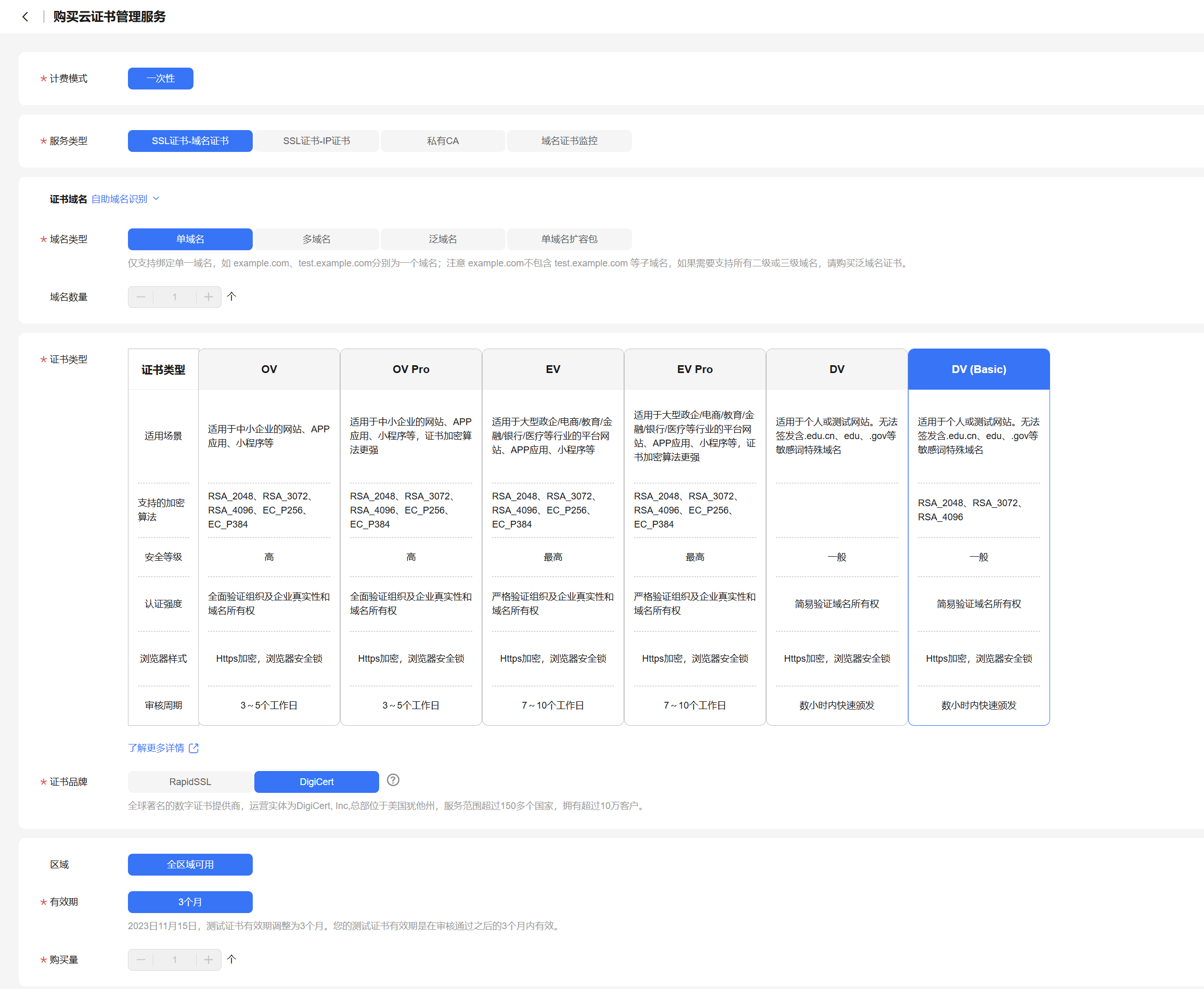
Task: Select the OV Pro certificate column
Action: click(411, 369)
